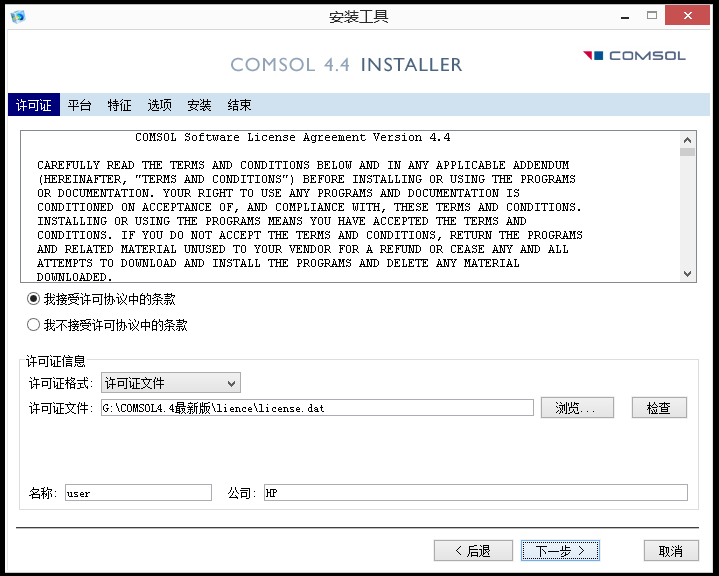The height and width of the screenshot is (576, 719).
Task: Click the 'COMSOL 4.4 INSTALLER' heading
Action: [346, 65]
